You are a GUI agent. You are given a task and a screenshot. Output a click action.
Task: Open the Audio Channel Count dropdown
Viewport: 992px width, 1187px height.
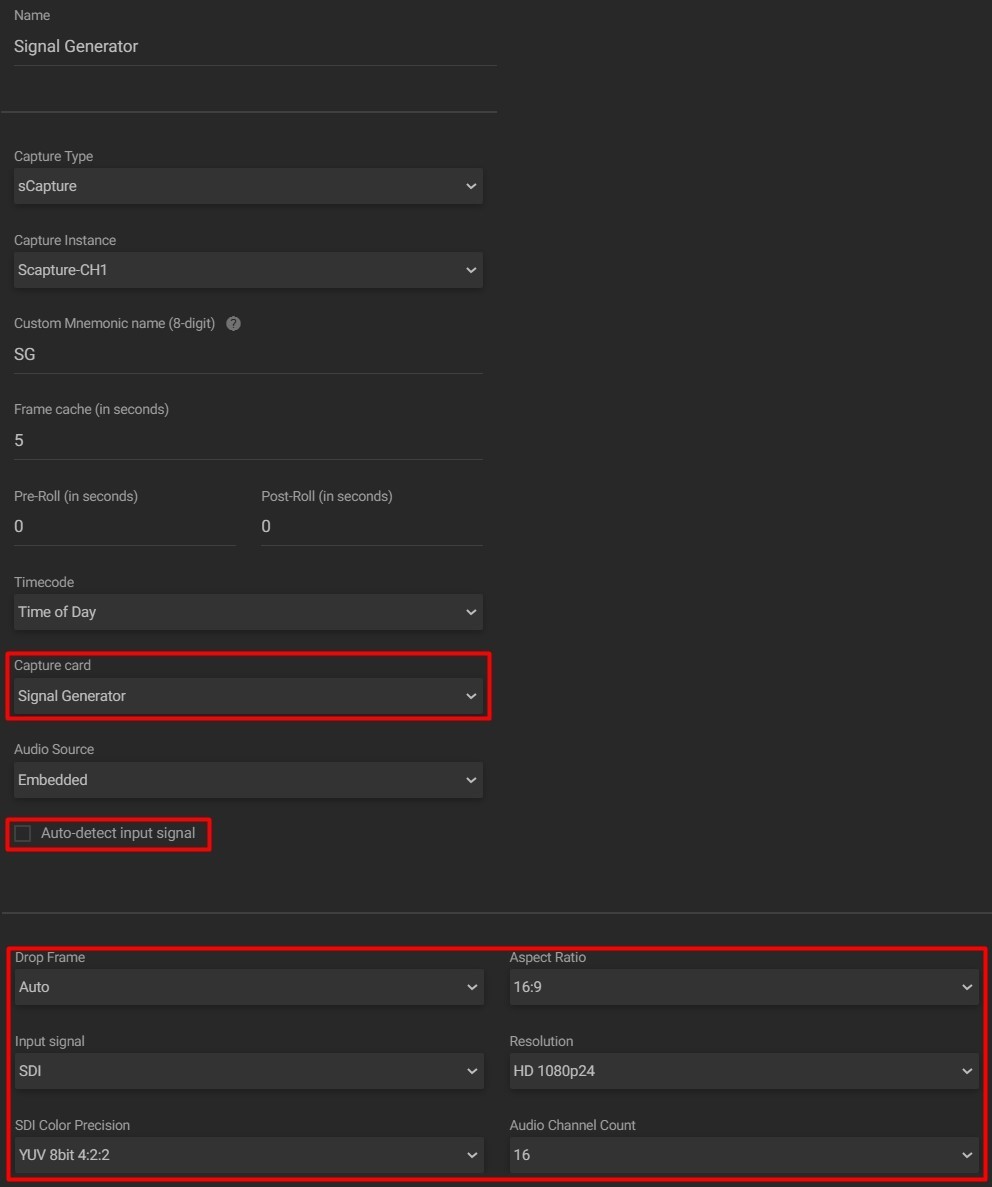point(744,1154)
